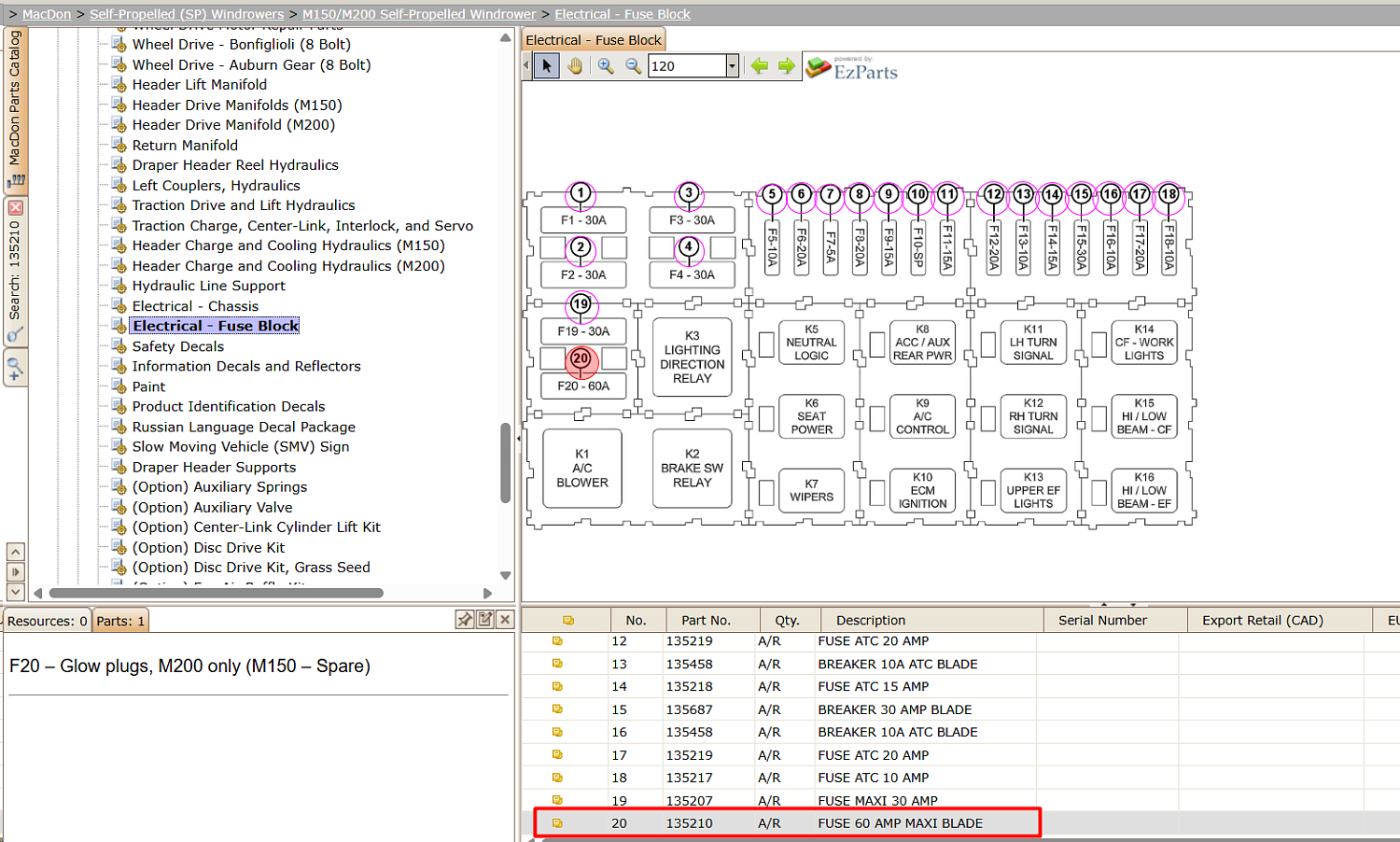Screen dimensions: 1400x842
Task: Click M150/M200 Self-Propelled Windrower breadcrumb
Action: 419,14
